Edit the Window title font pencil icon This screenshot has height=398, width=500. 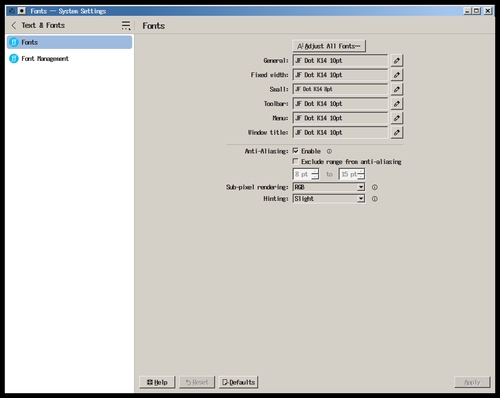[397, 132]
